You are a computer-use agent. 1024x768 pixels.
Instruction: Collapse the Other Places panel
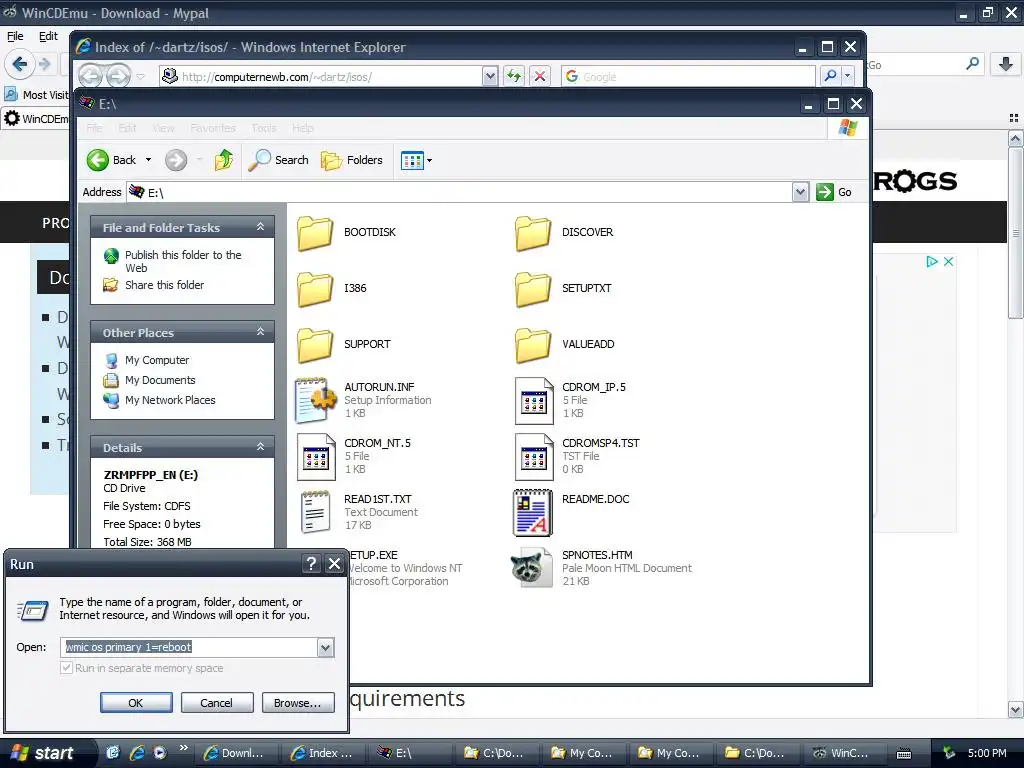pyautogui.click(x=261, y=332)
